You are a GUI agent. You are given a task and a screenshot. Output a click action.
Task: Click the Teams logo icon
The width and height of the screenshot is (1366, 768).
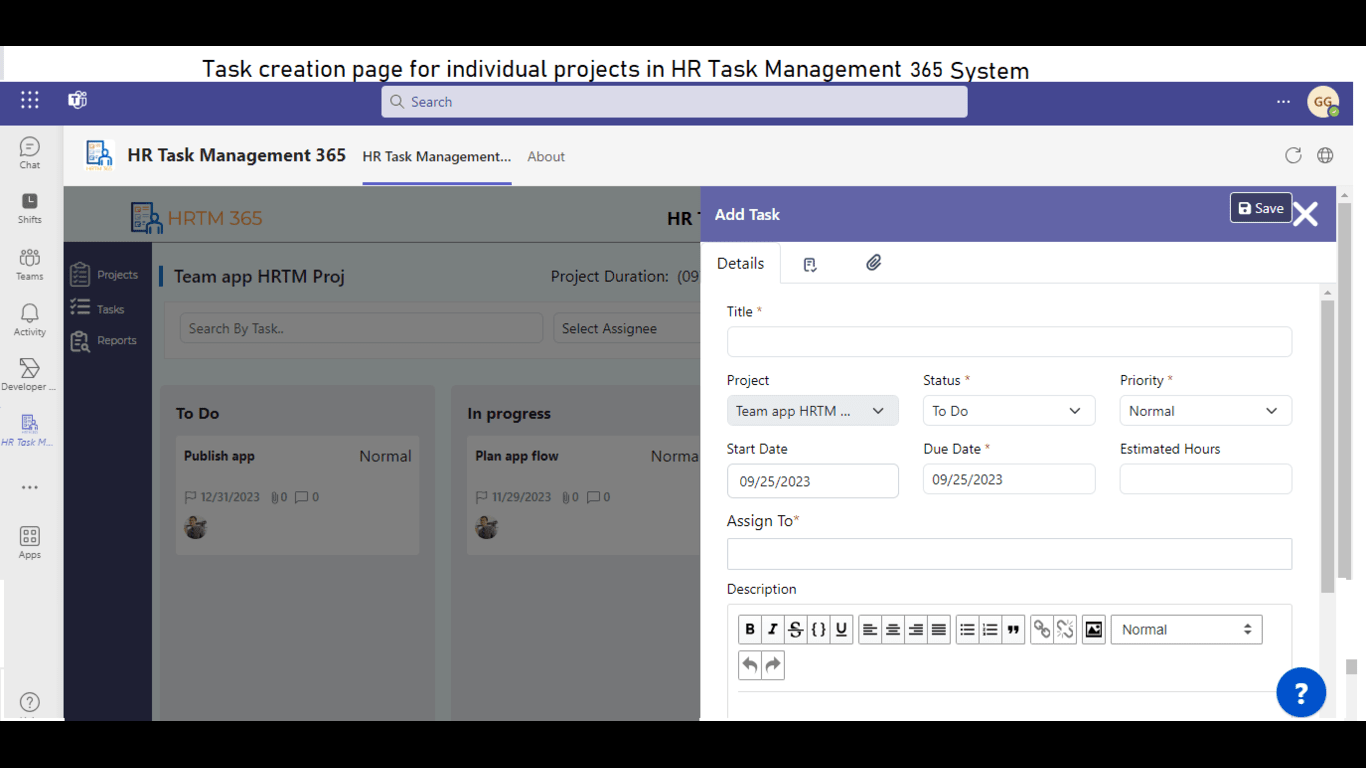pos(77,100)
